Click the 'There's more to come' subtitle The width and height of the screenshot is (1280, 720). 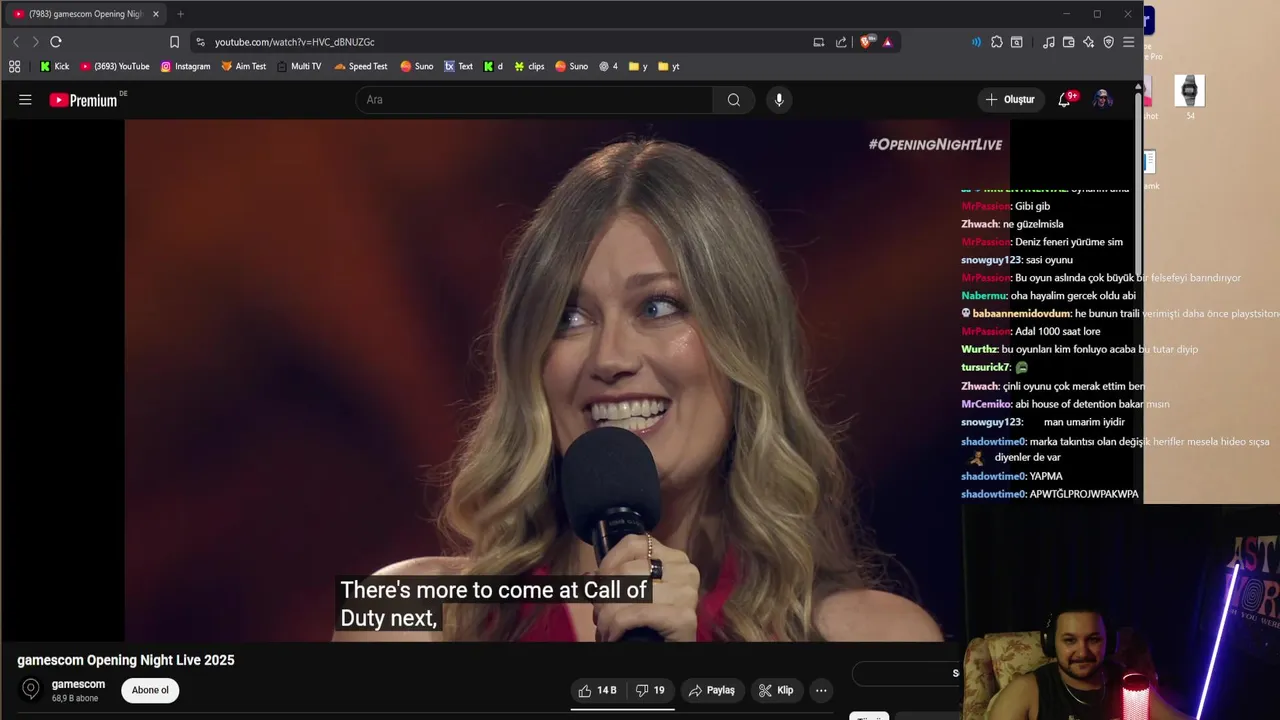click(495, 604)
